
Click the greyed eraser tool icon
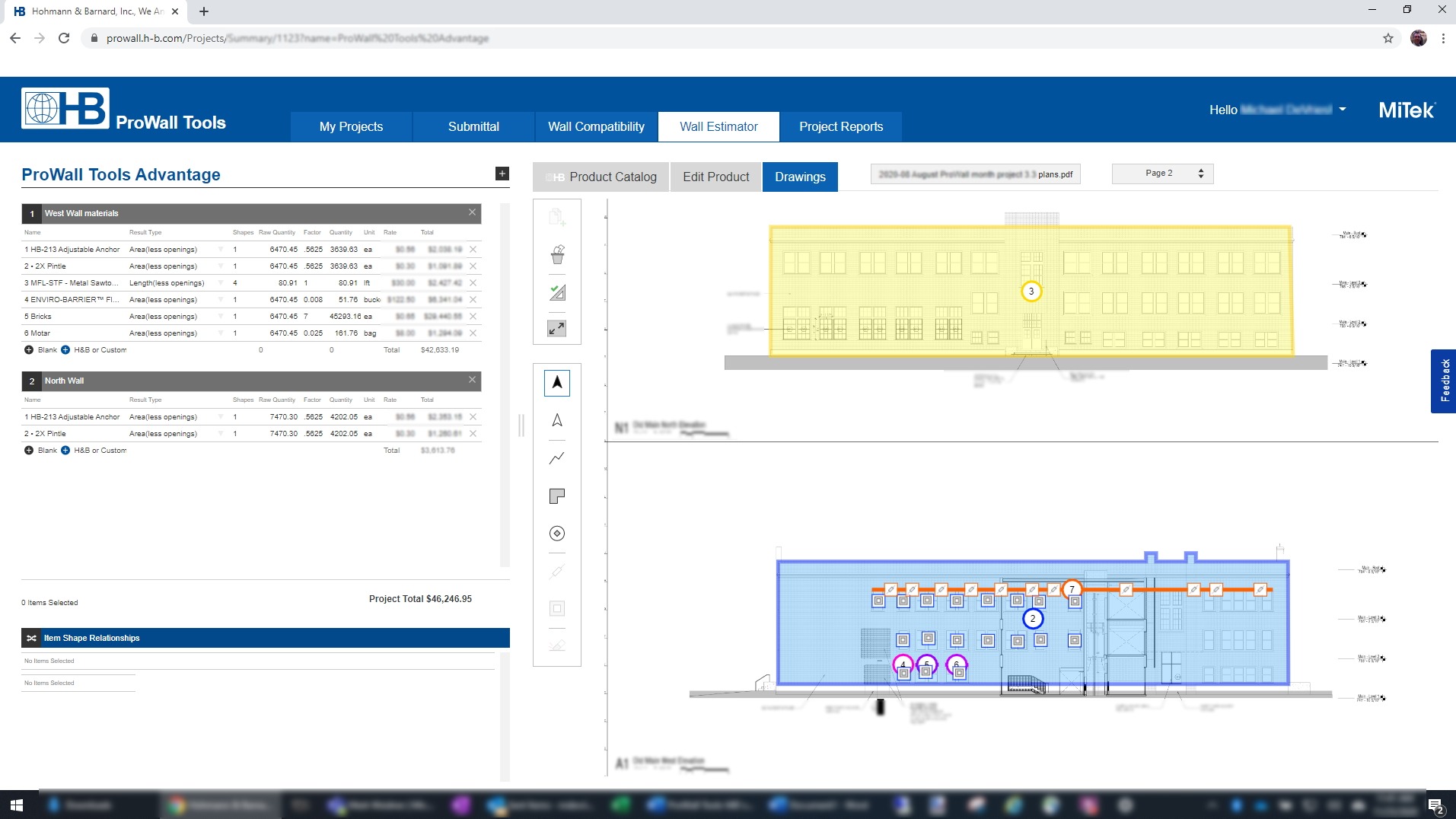557,645
